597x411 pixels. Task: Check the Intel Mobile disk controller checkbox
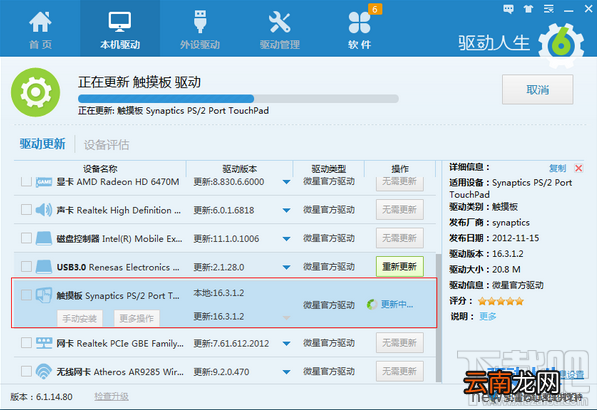tap(26, 238)
